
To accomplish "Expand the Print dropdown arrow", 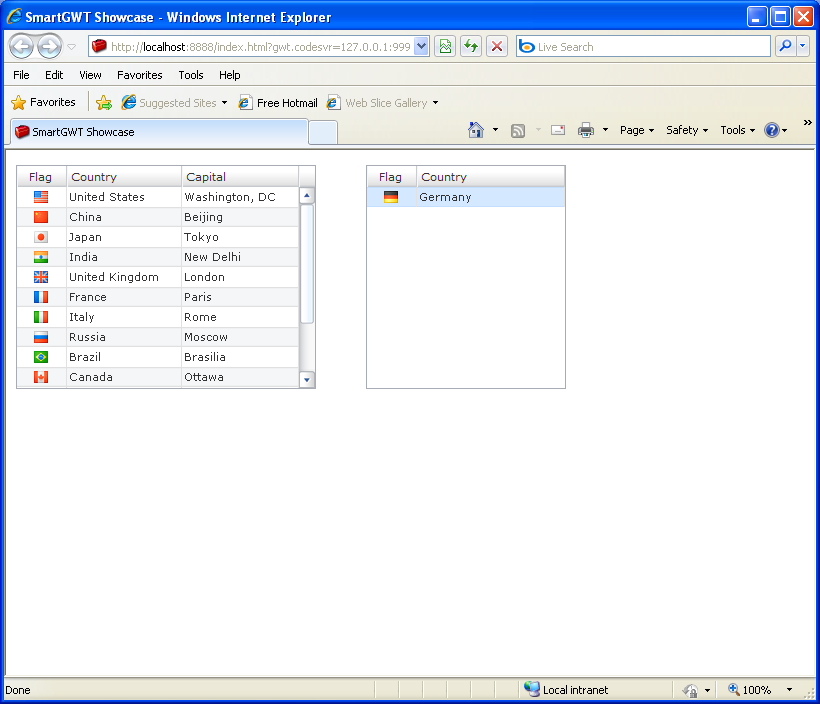I will click(x=605, y=130).
